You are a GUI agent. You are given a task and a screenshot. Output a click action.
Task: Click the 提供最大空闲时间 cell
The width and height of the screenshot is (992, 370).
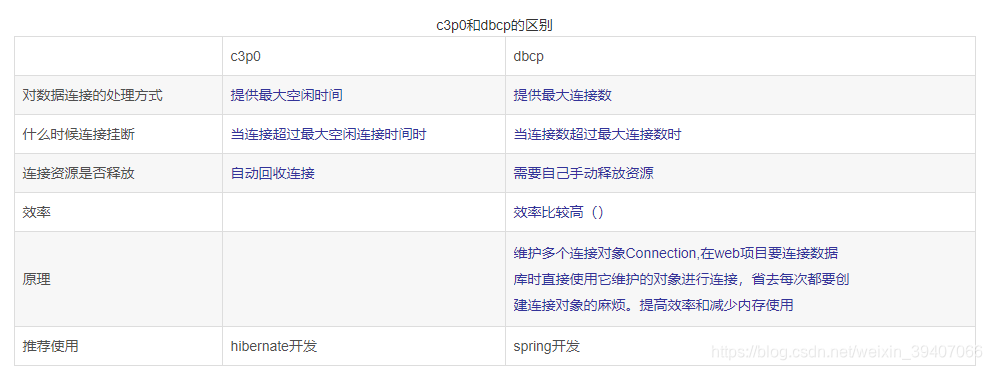(364, 96)
